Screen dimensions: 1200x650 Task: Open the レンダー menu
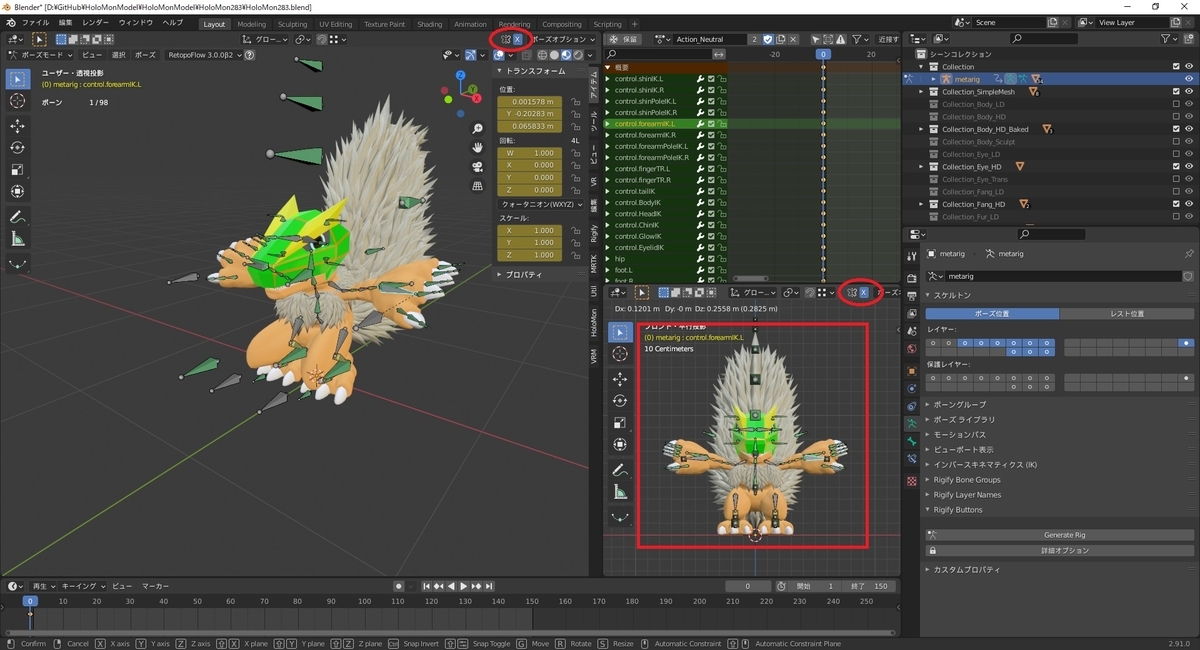click(96, 22)
